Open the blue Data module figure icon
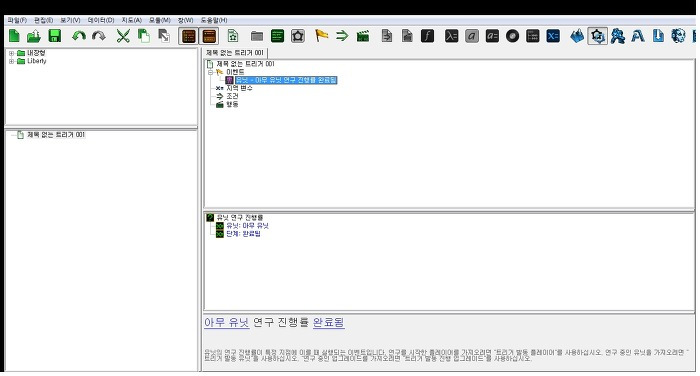 [x=617, y=36]
